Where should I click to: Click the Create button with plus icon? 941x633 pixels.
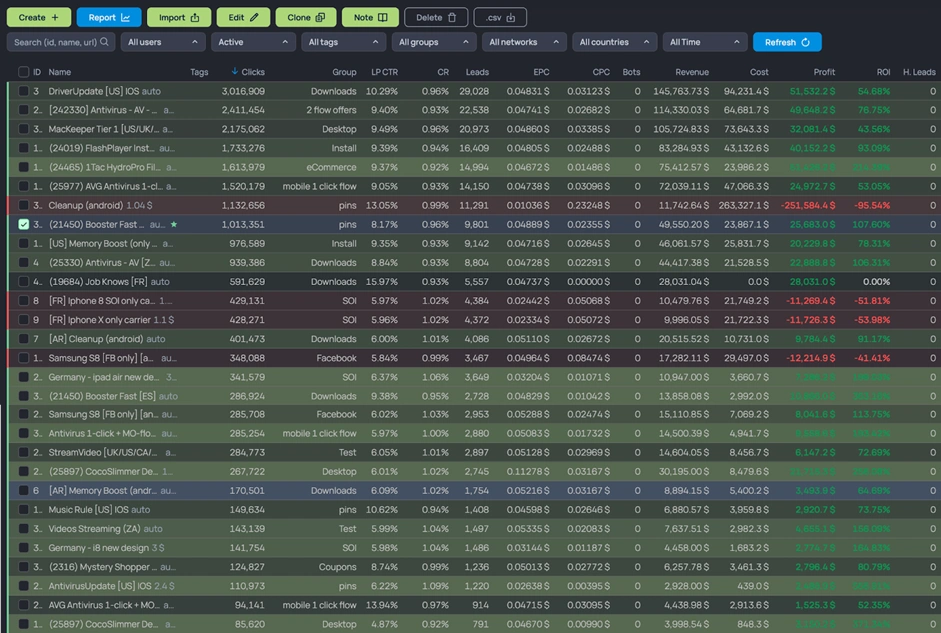(x=39, y=17)
